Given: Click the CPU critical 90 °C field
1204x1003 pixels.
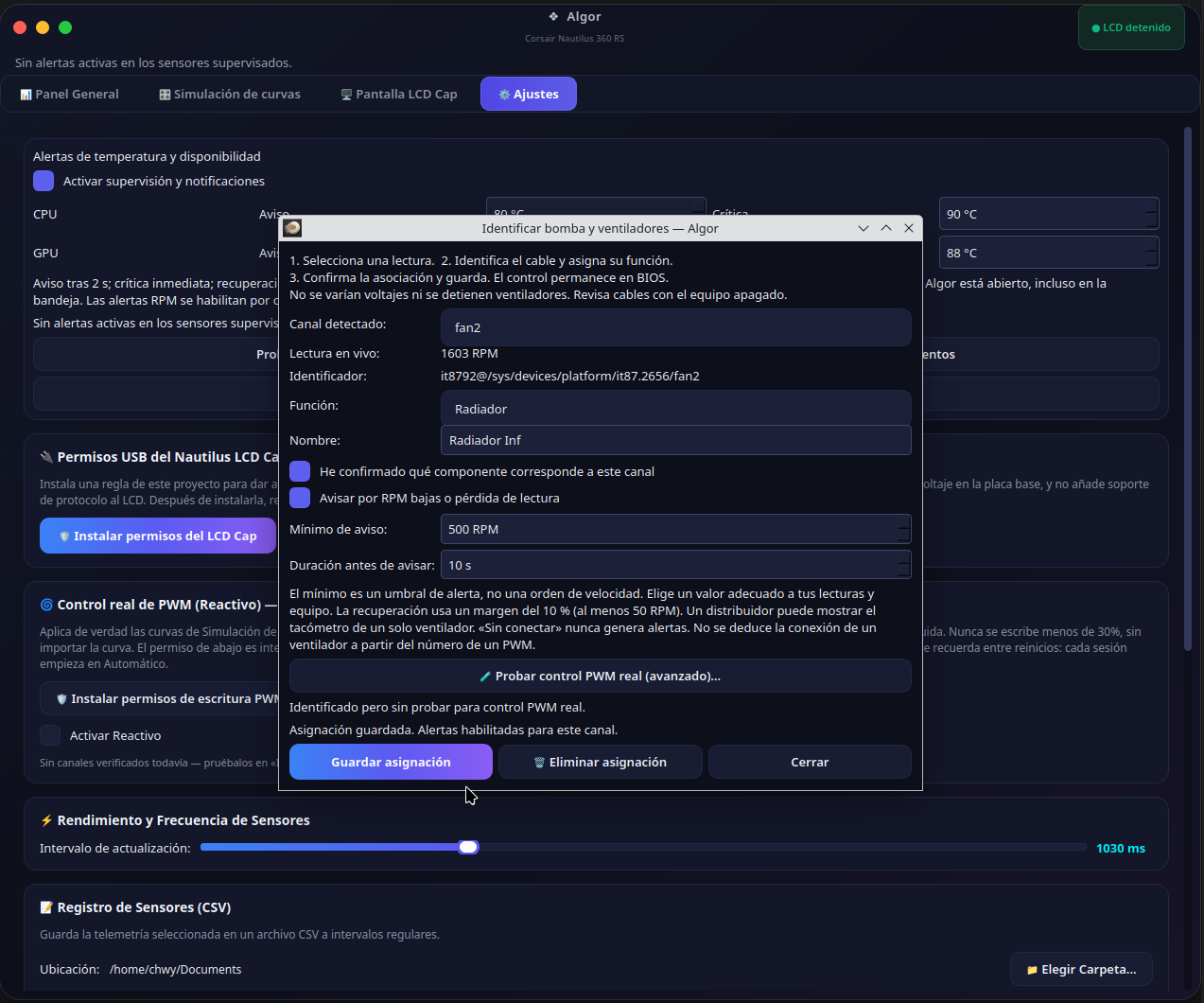Looking at the screenshot, I should 1049,214.
